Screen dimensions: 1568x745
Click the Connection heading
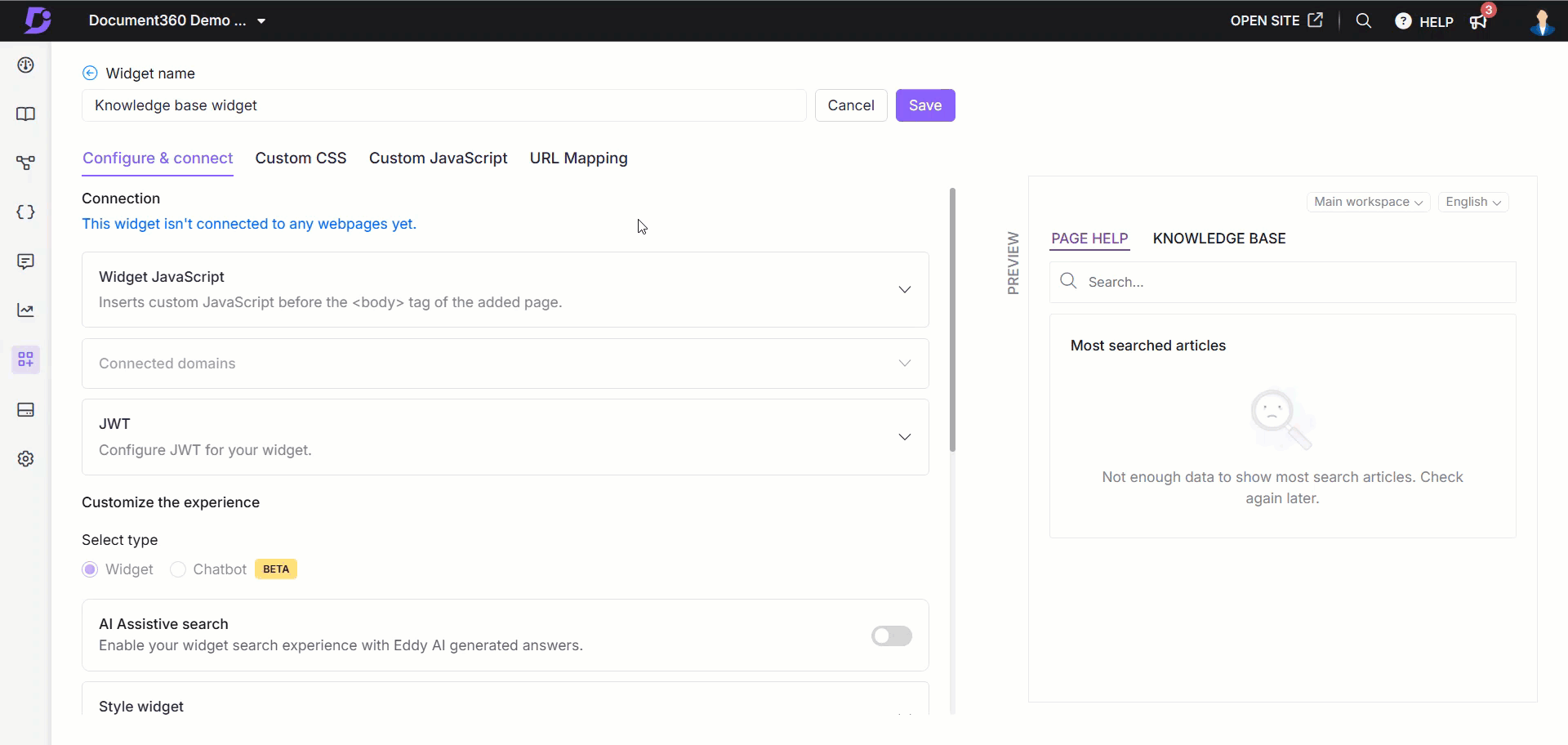121,199
